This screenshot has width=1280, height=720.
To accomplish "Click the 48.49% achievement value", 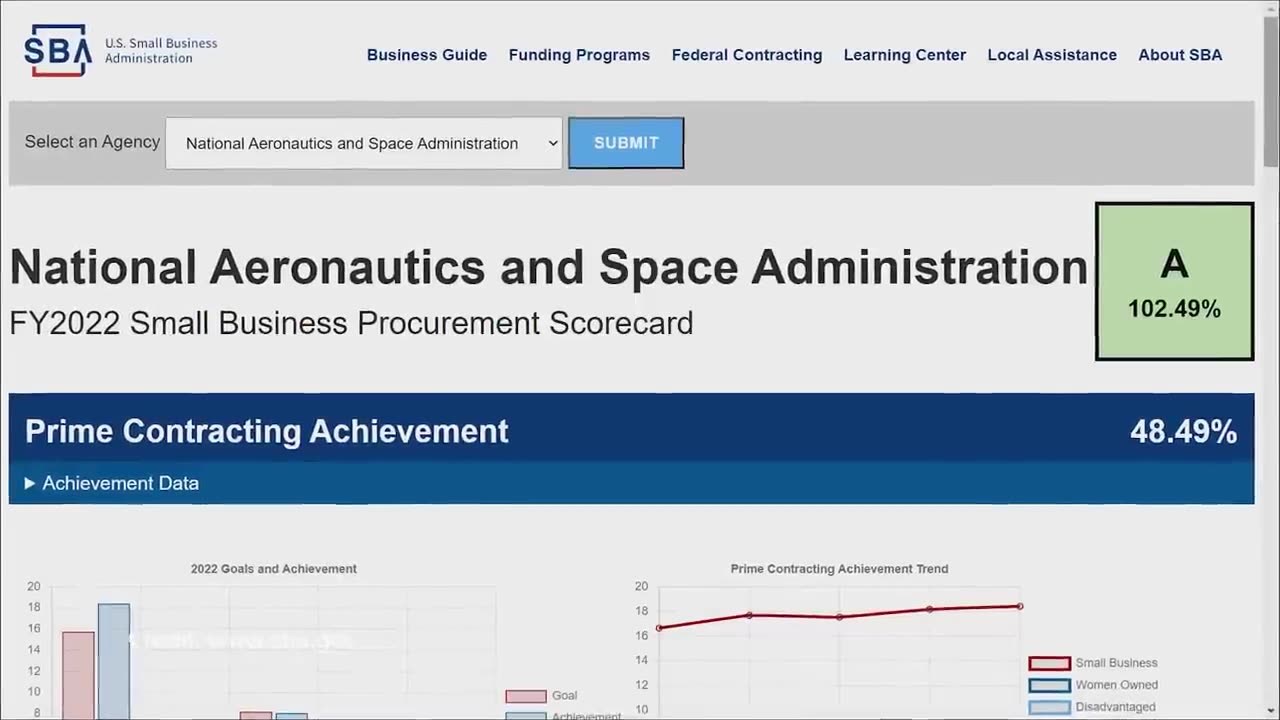I will pos(1183,431).
